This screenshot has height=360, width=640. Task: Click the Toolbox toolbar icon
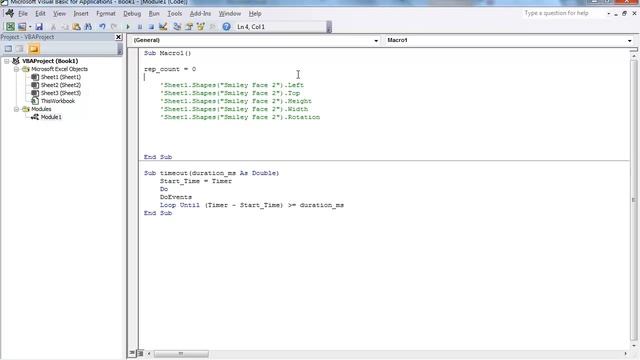coord(212,27)
